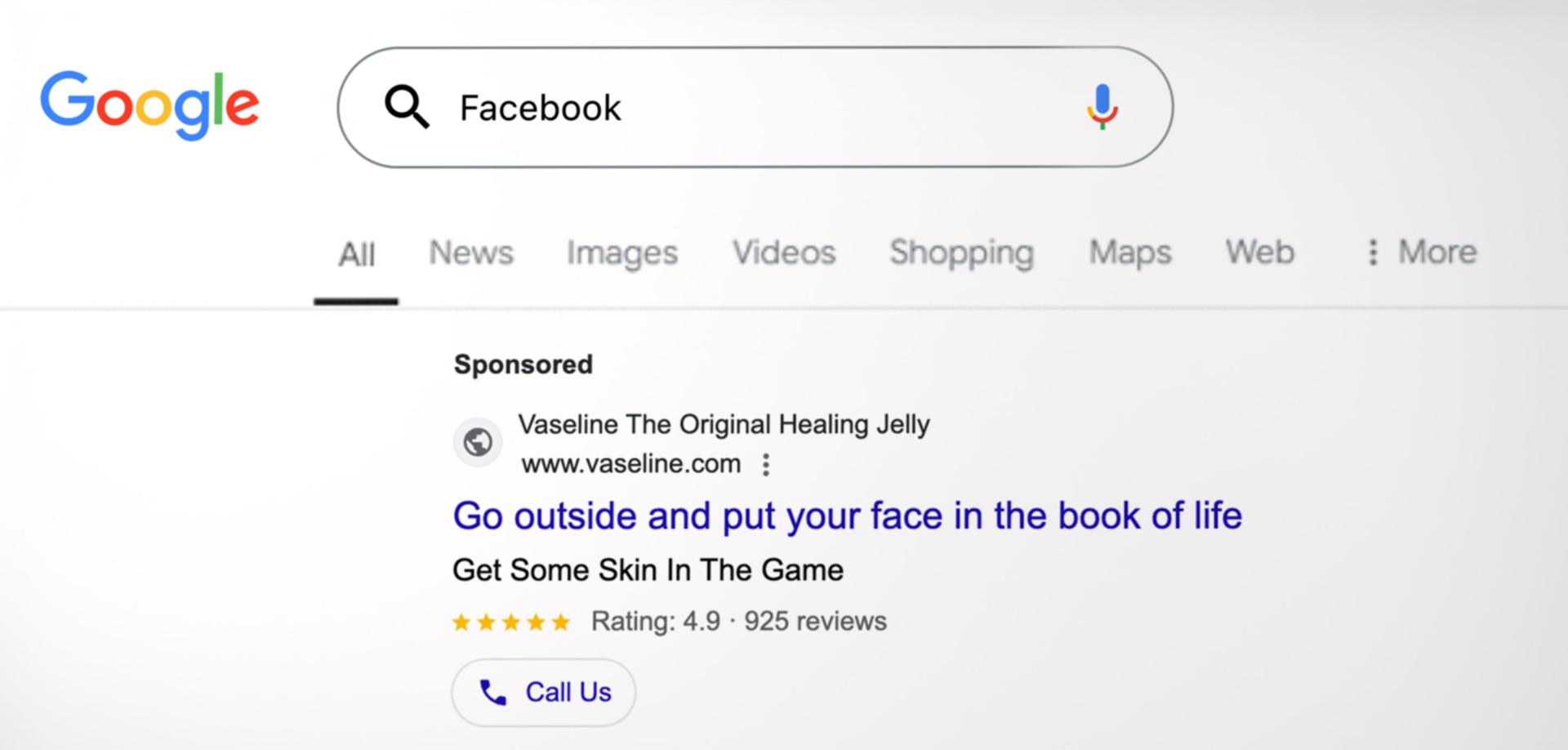Switch to the News tab
Image resolution: width=1568 pixels, height=750 pixels.
(471, 252)
